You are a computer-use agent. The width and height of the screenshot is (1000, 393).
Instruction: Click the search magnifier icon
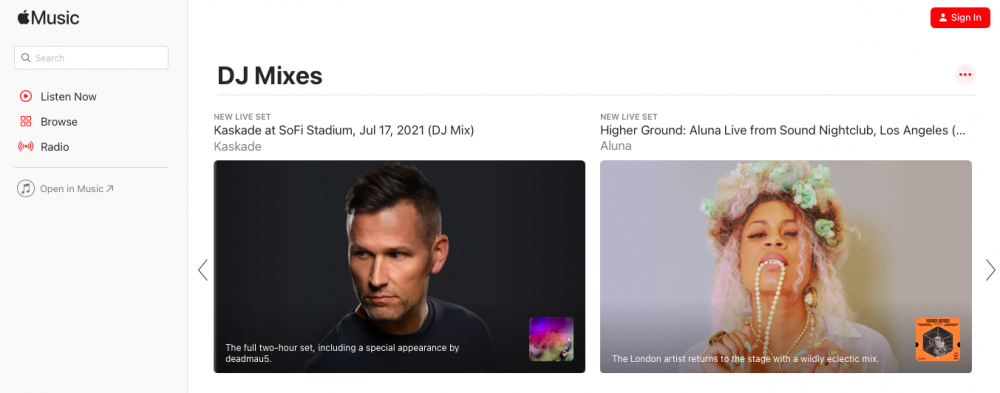pyautogui.click(x=26, y=57)
